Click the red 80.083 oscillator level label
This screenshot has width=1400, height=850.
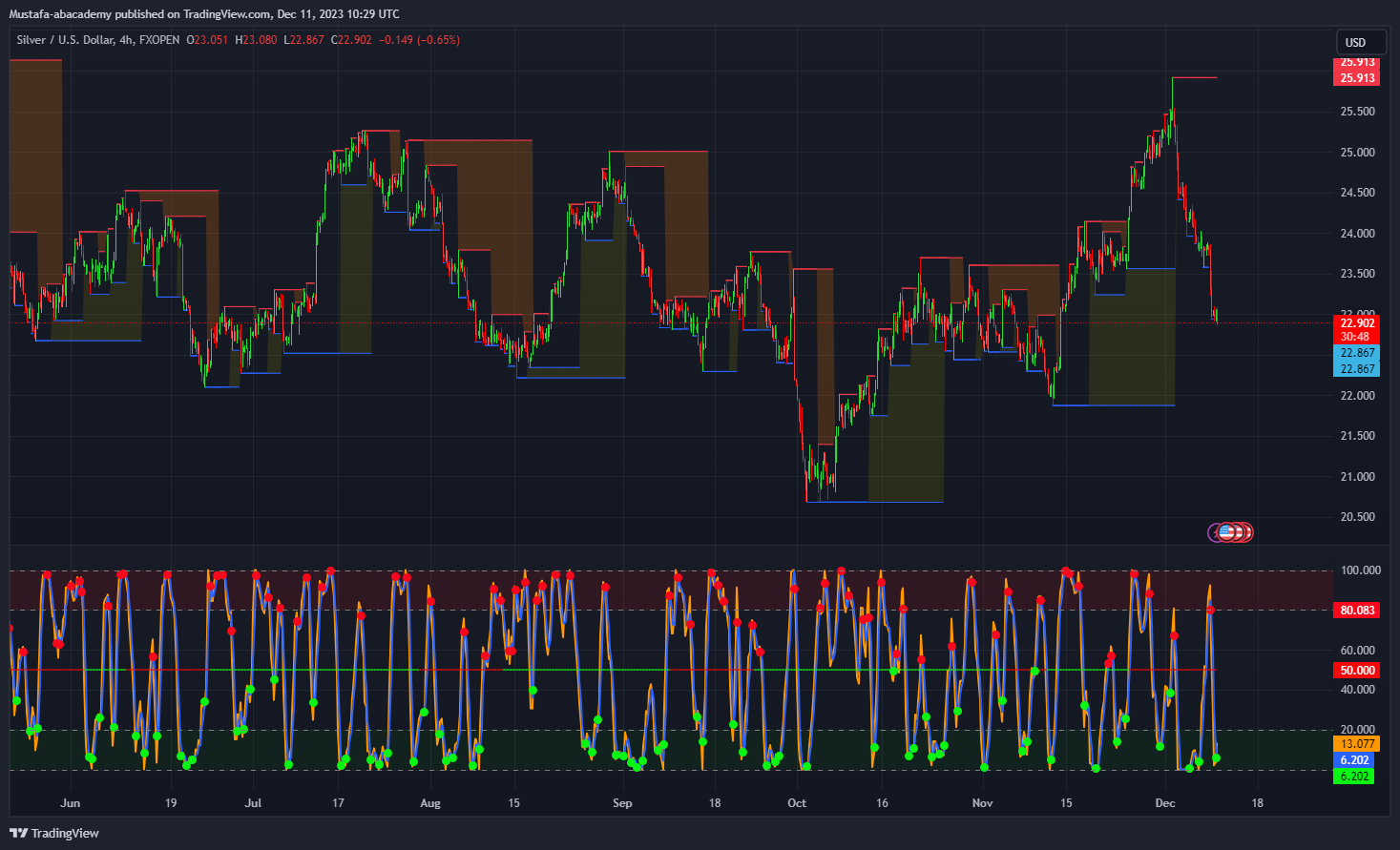(x=1356, y=610)
